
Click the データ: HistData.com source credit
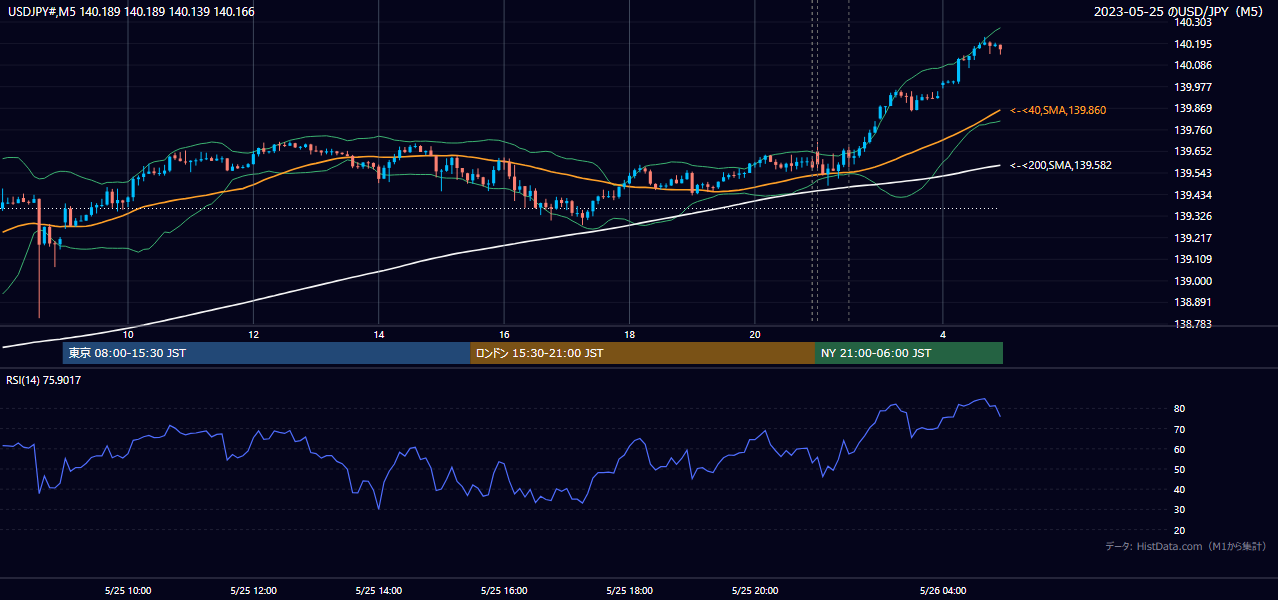pos(1186,546)
